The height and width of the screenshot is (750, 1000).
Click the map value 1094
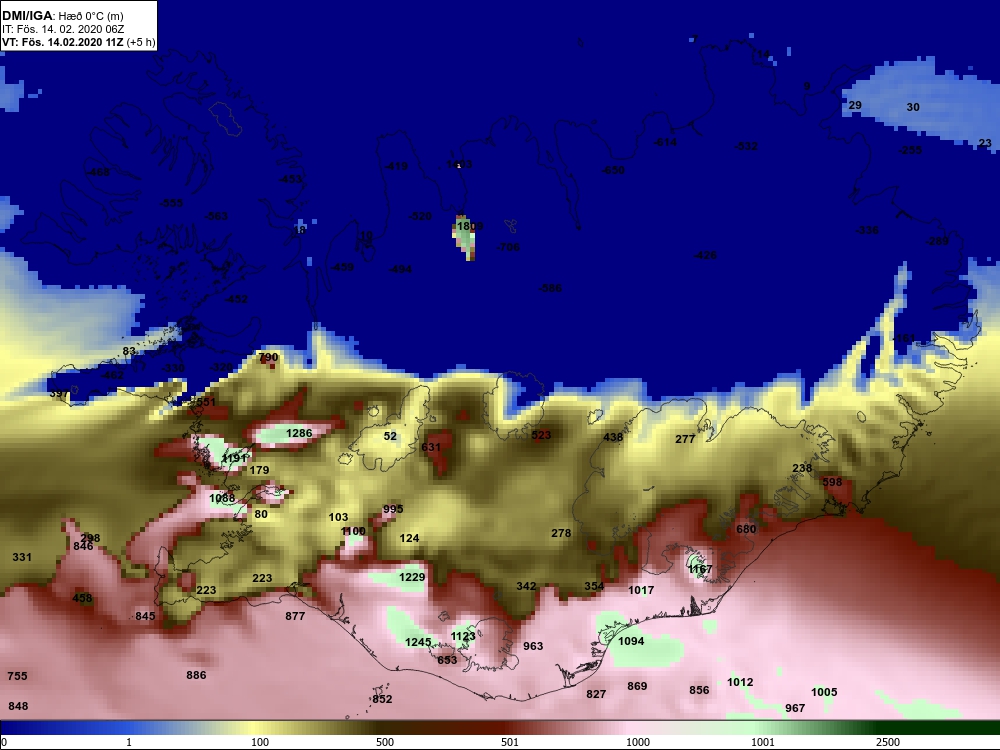(x=631, y=641)
